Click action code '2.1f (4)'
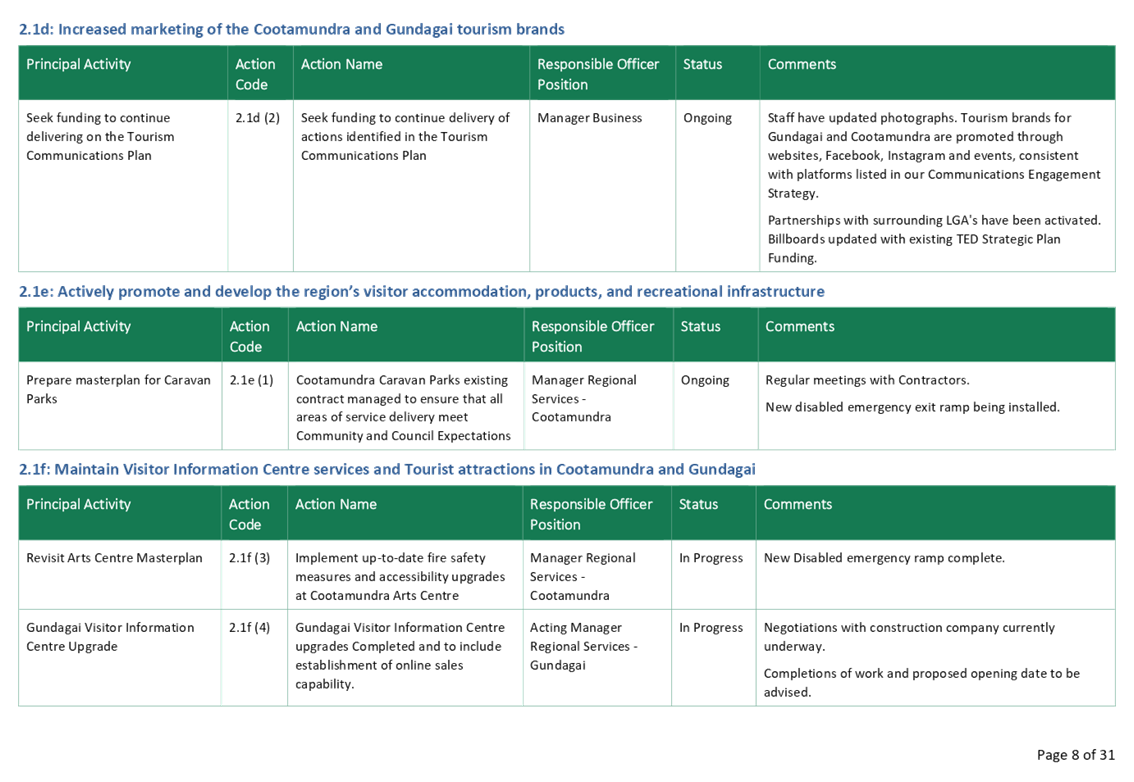1134x782 pixels. [250, 627]
